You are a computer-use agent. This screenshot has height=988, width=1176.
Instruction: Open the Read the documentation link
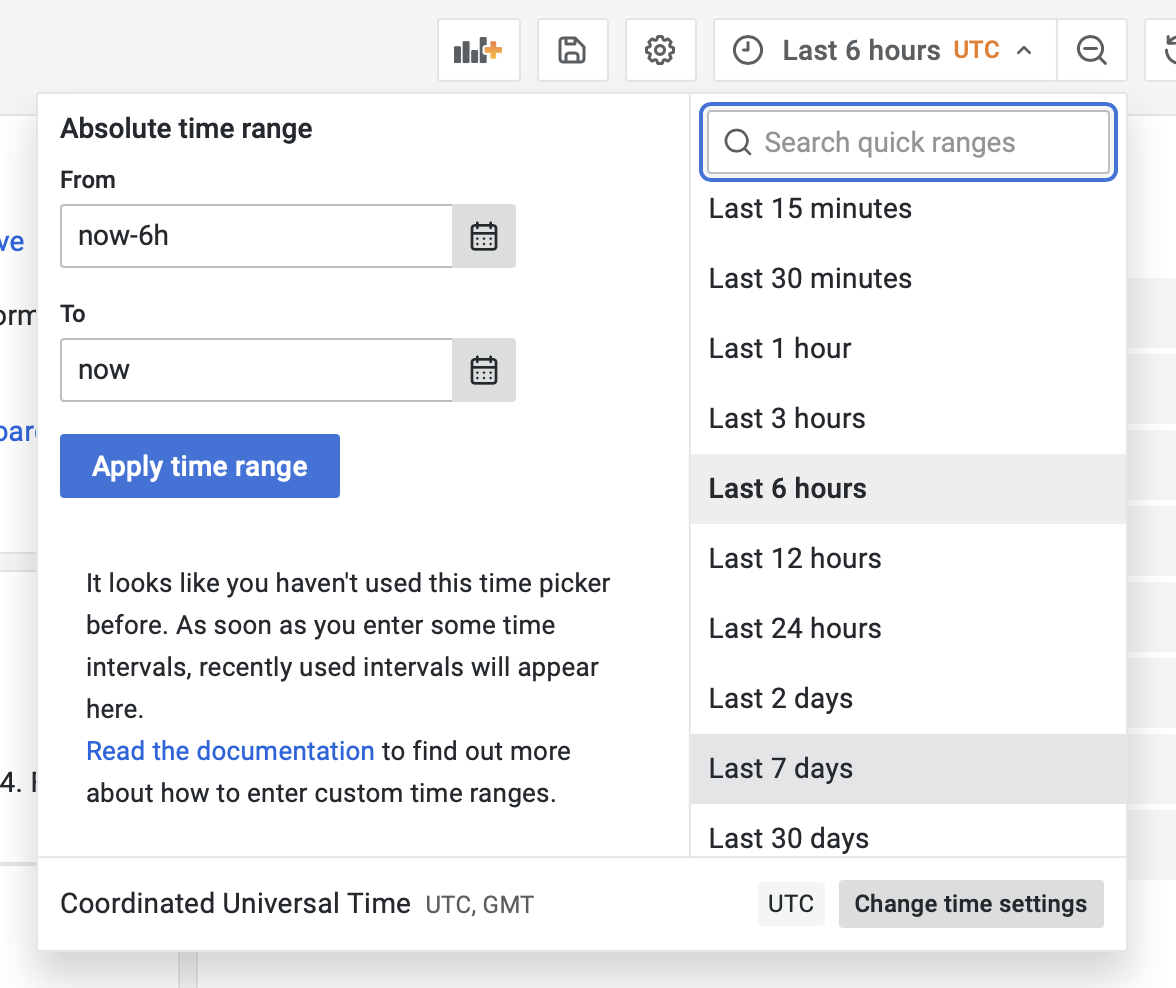(x=230, y=751)
